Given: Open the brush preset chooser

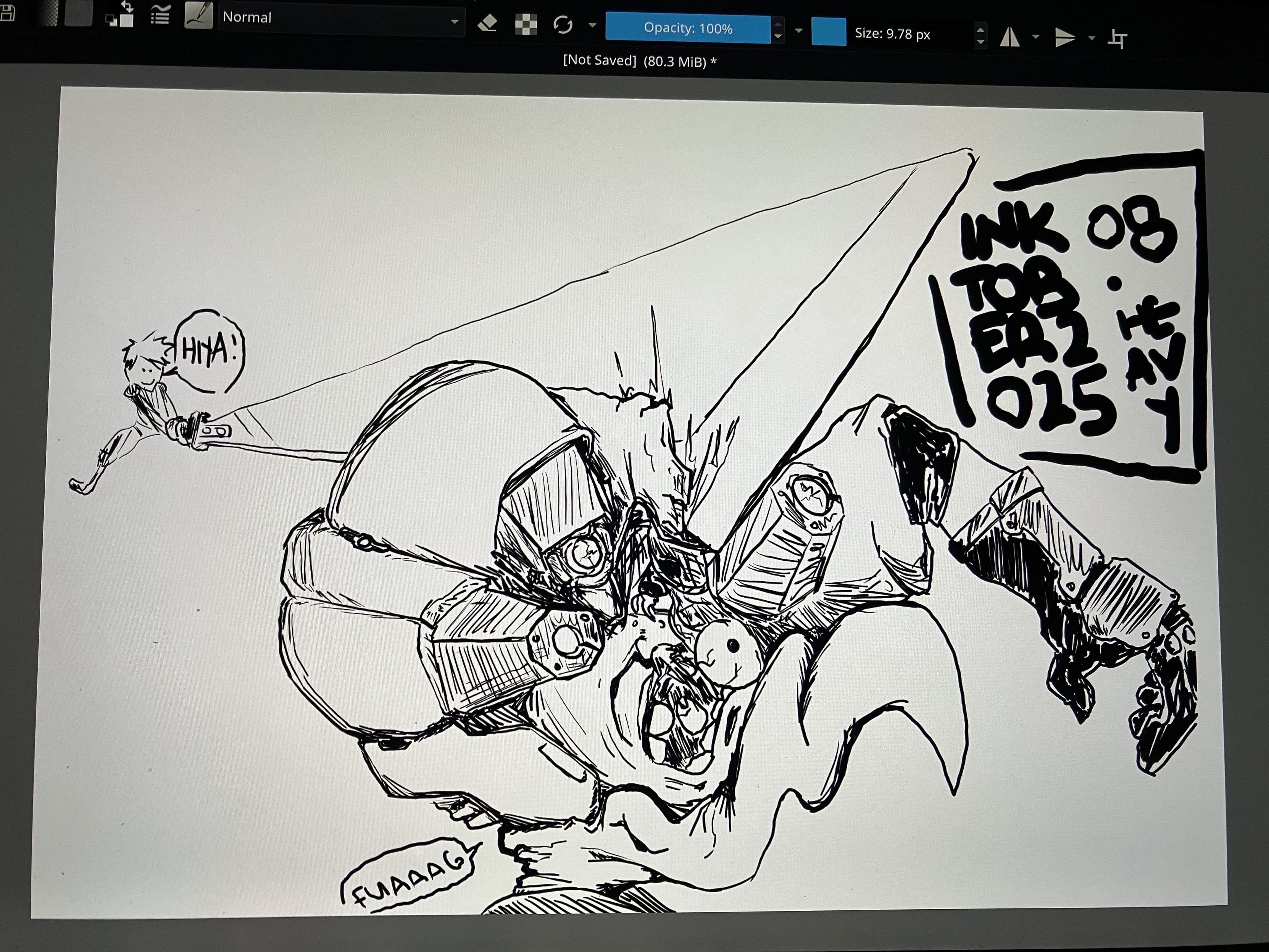Looking at the screenshot, I should 198,16.
